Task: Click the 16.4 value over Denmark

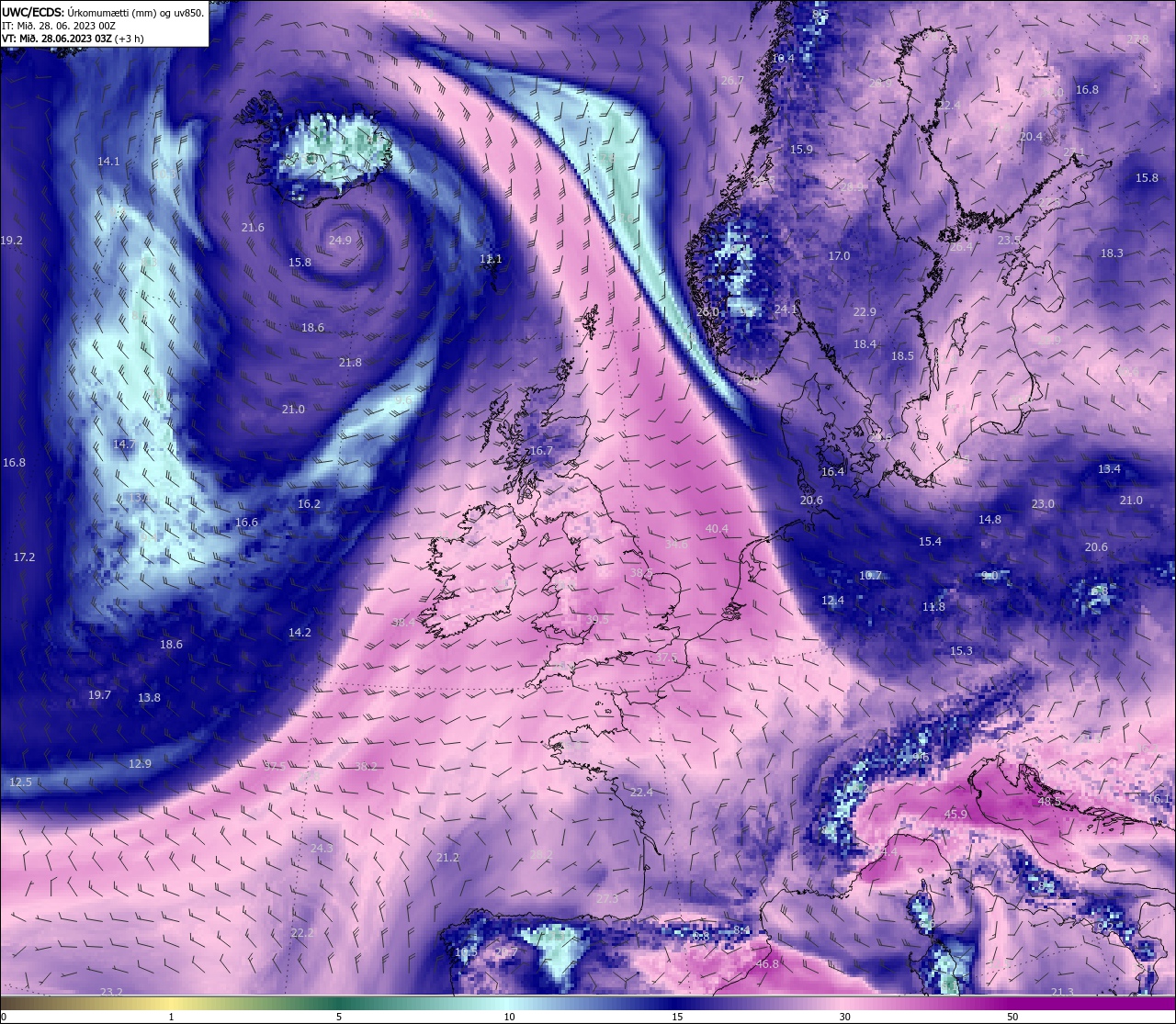Action: click(x=832, y=472)
